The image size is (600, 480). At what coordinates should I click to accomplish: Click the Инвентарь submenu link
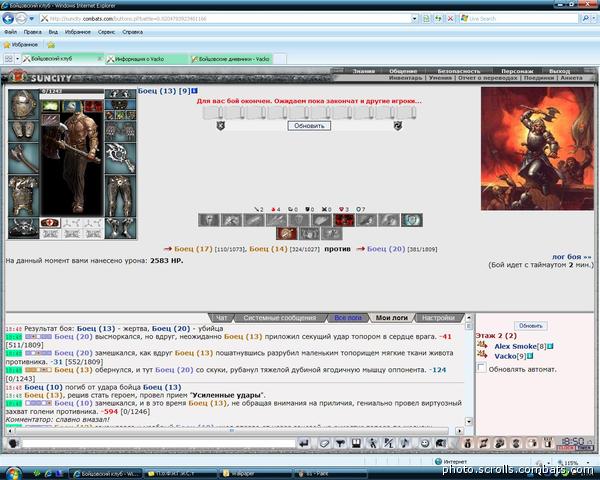405,78
